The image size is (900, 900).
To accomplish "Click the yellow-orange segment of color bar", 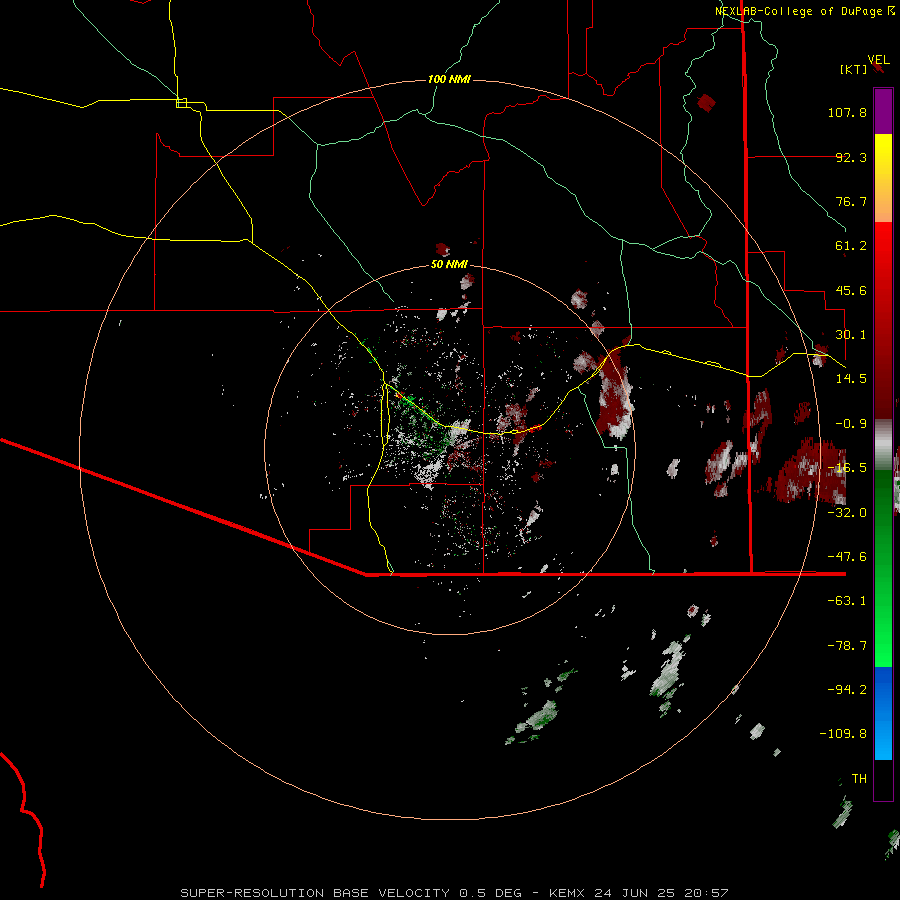I will pos(883,178).
